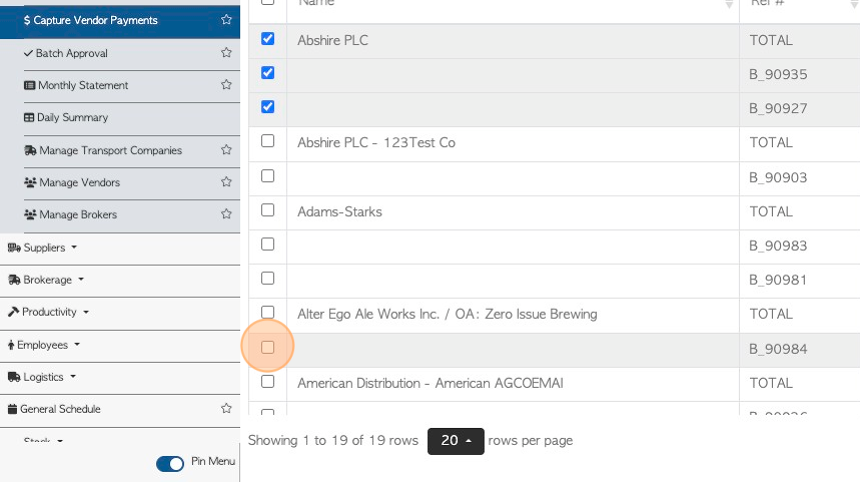The width and height of the screenshot is (860, 482).
Task: Select the Adams-Starks TOTAL row checkbox
Action: coord(268,210)
